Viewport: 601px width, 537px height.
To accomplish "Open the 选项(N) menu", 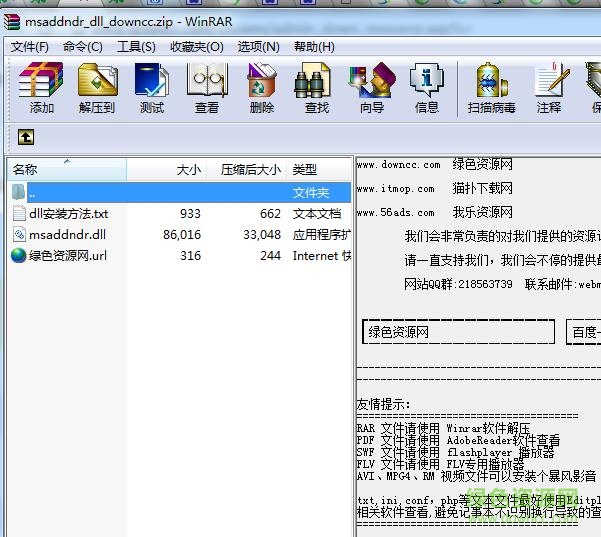I will 258,46.
